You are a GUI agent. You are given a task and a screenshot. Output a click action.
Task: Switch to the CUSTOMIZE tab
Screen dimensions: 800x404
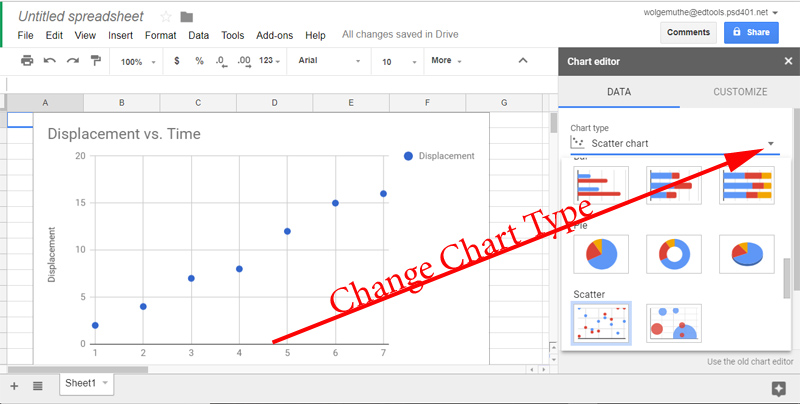(739, 92)
